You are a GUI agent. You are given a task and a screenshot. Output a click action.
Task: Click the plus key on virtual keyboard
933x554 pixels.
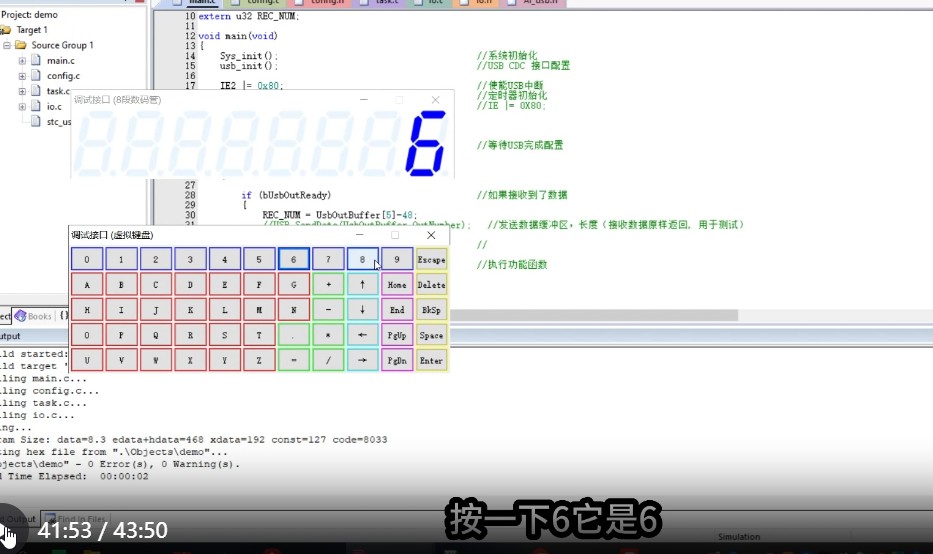coord(328,284)
